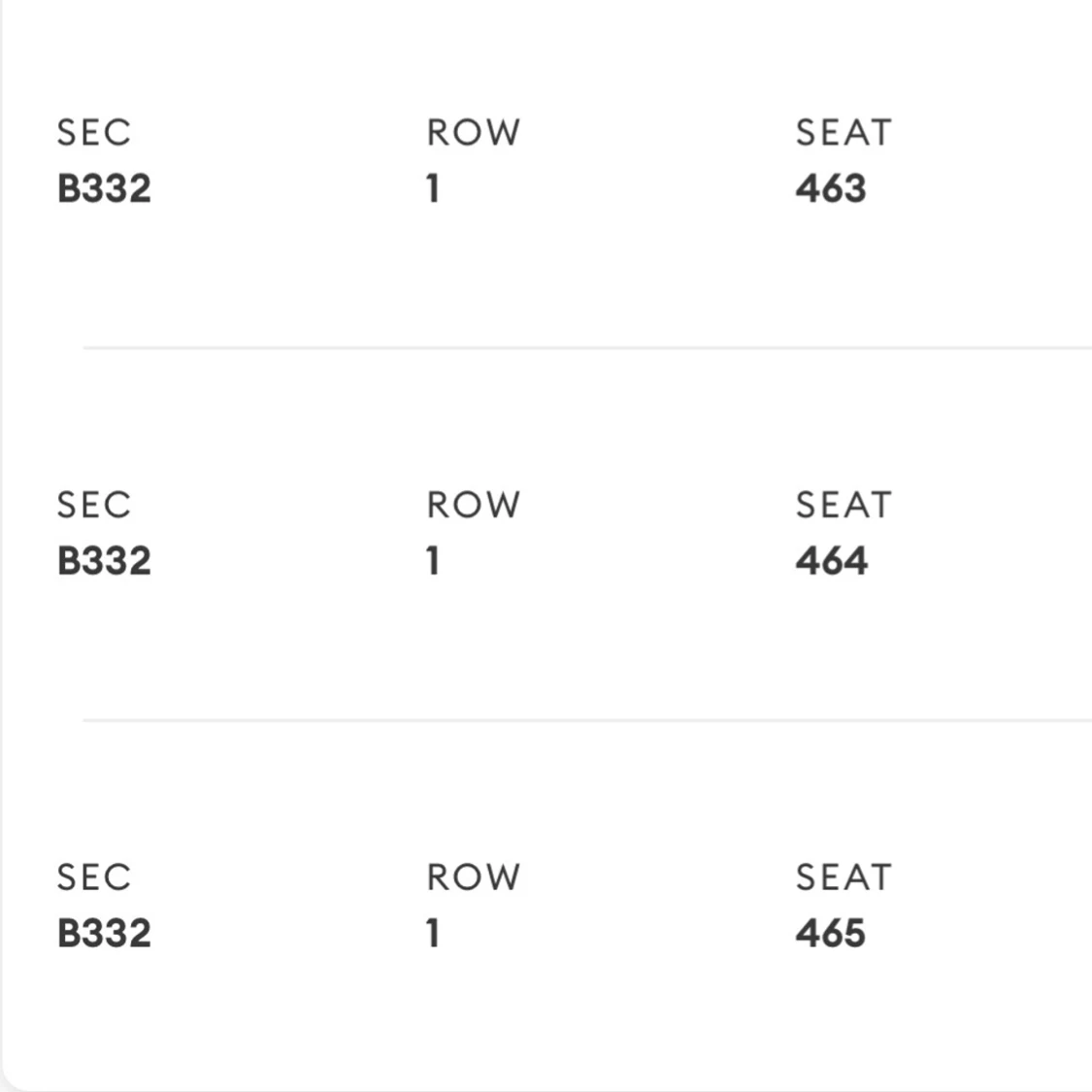Select seat number 465
The image size is (1092, 1092).
(830, 933)
